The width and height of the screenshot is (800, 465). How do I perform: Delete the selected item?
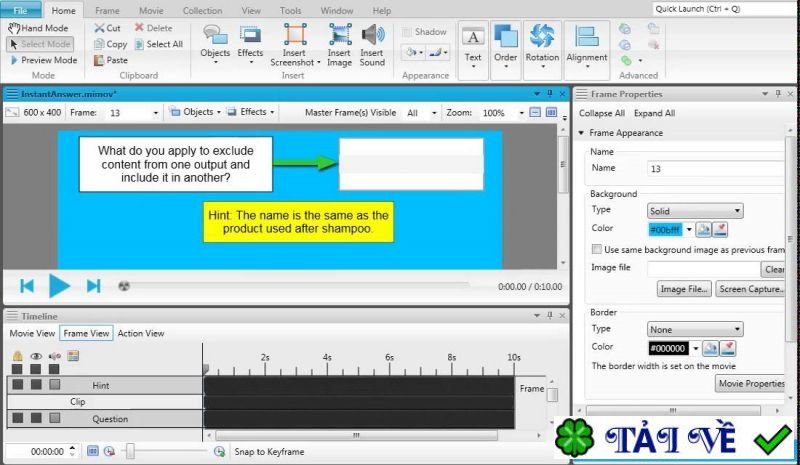tap(154, 28)
